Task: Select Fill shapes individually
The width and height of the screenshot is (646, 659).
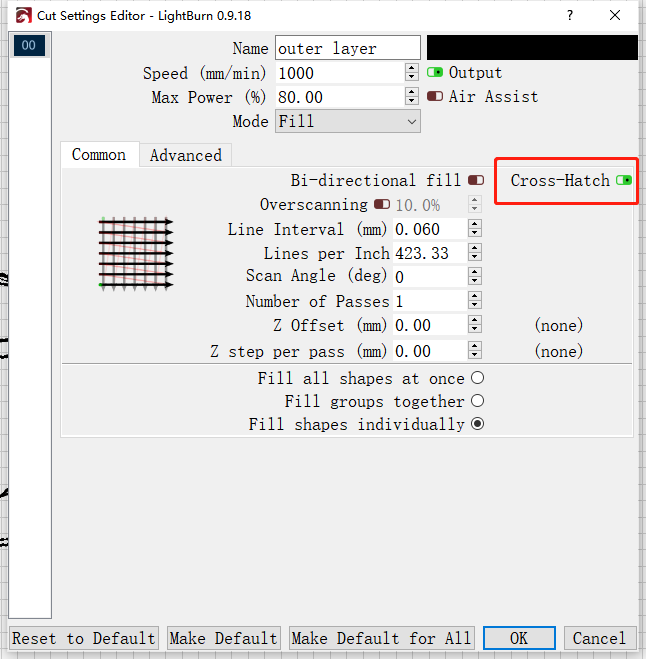Action: [x=477, y=424]
